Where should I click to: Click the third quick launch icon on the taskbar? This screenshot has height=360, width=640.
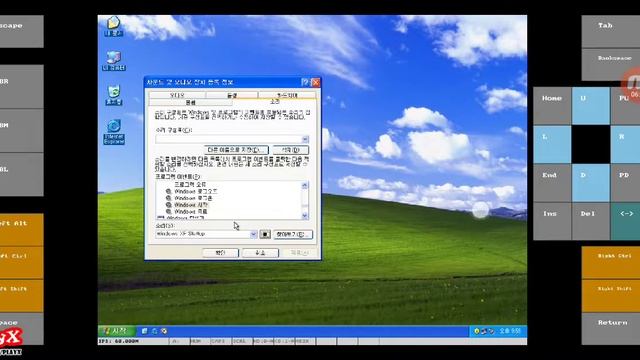pyautogui.click(x=164, y=331)
